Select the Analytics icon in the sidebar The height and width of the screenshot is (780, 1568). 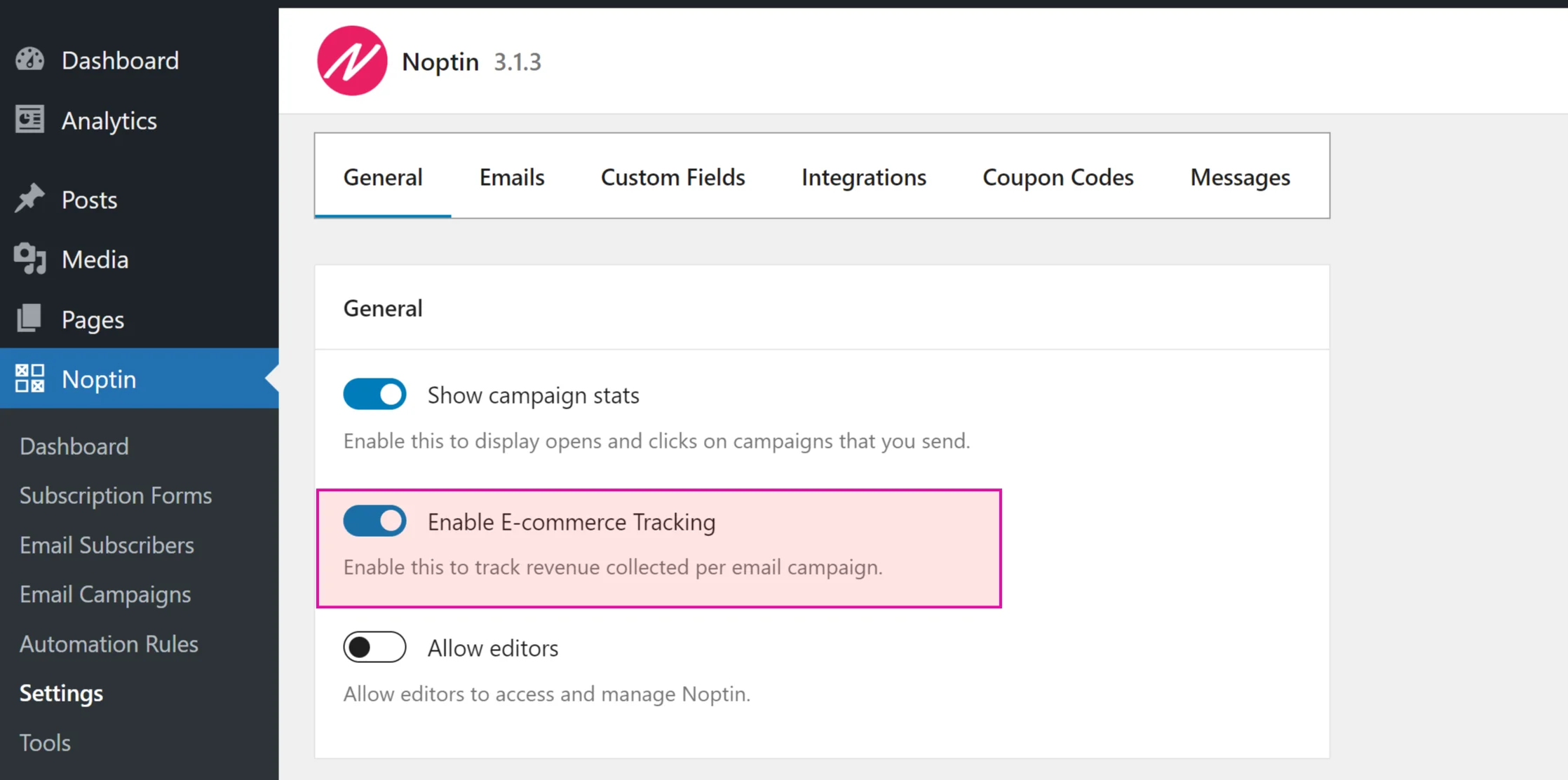(x=29, y=120)
